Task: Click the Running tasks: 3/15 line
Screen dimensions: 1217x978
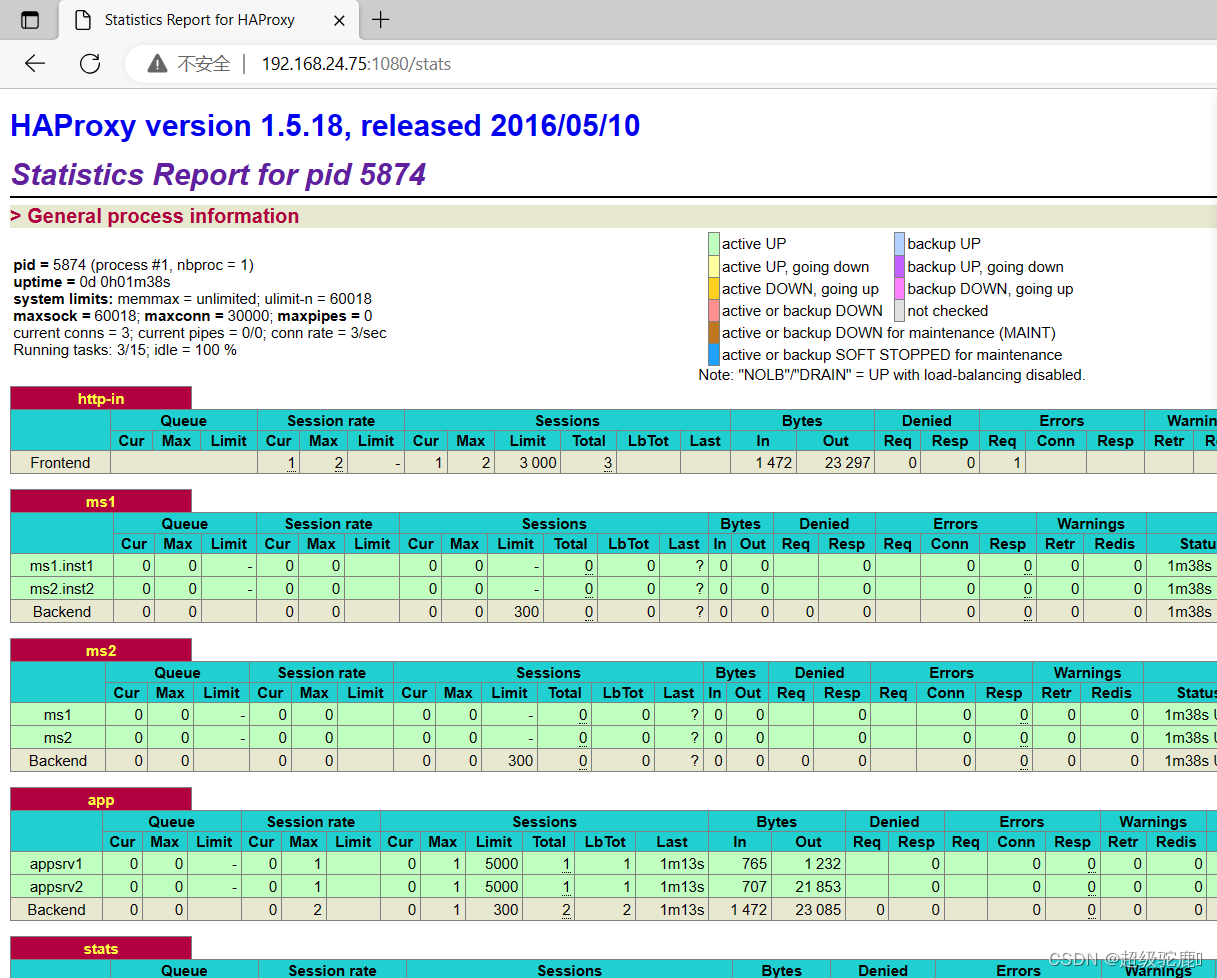Action: click(x=125, y=350)
